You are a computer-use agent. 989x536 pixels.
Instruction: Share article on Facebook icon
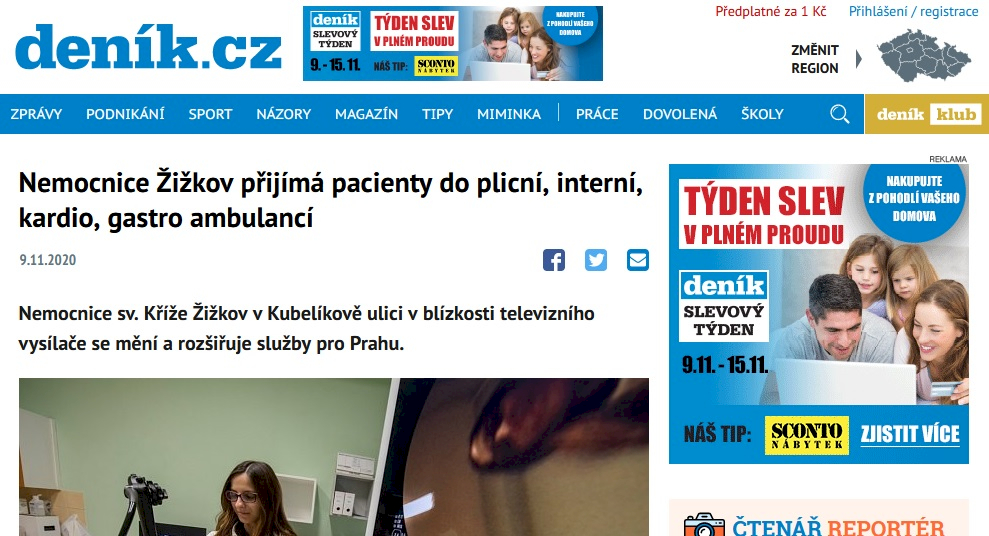pyautogui.click(x=554, y=260)
